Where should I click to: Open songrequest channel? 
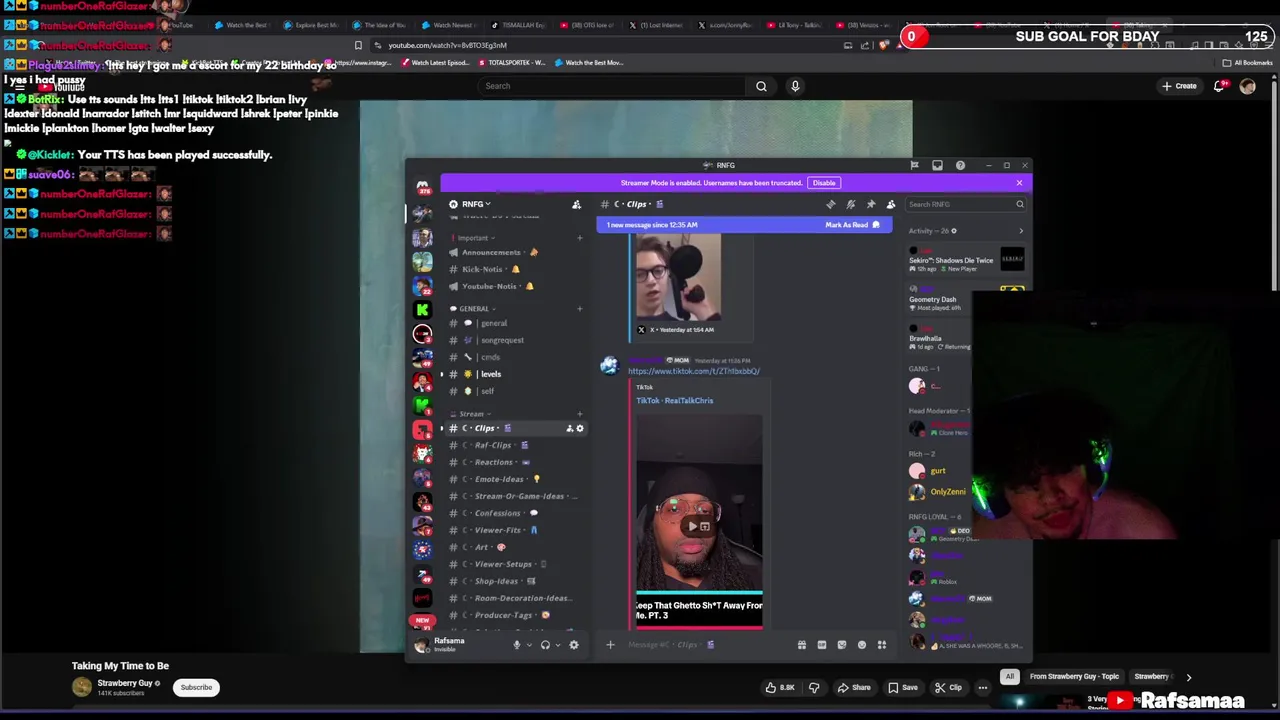[515, 340]
